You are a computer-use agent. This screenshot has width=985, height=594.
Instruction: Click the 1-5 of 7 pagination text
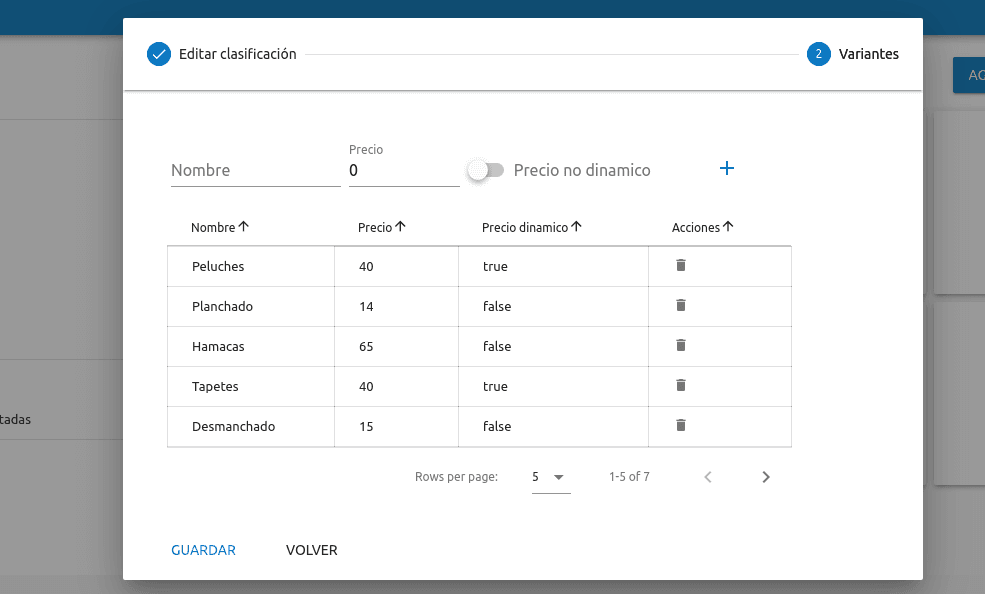[x=629, y=477]
